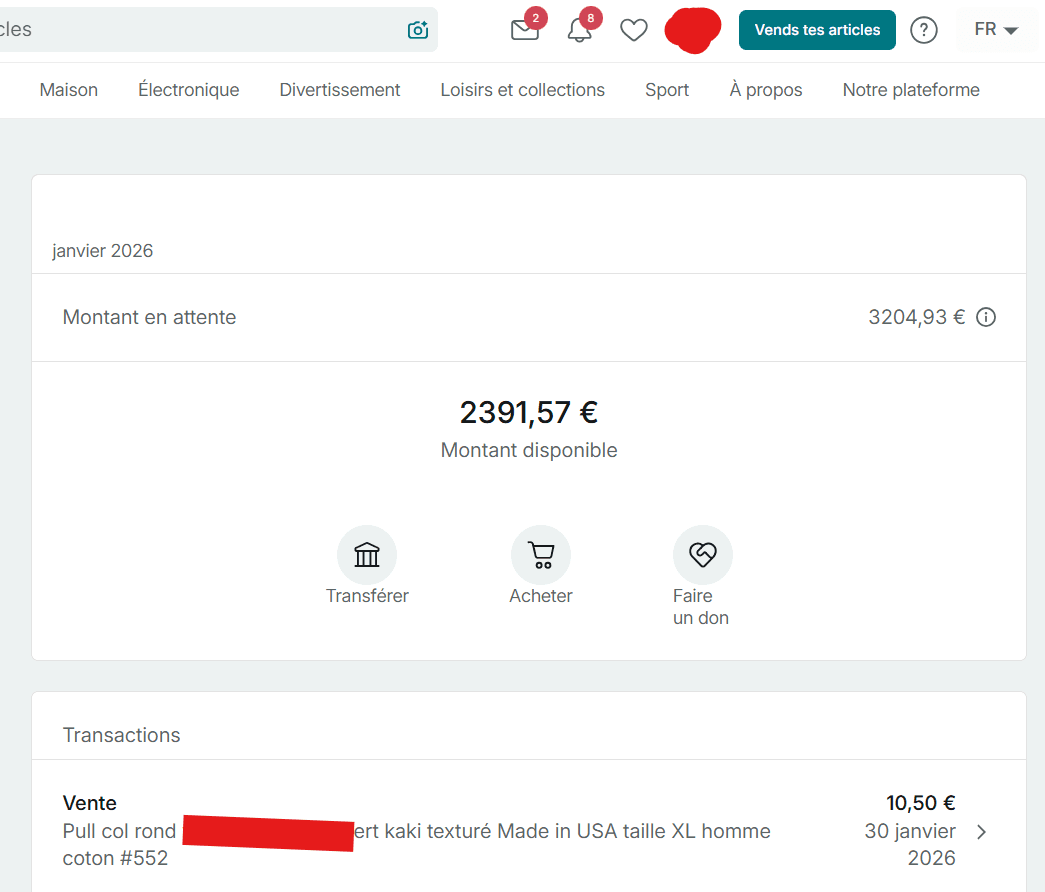Open the notifications bell icon
This screenshot has height=892, width=1045.
click(x=580, y=30)
